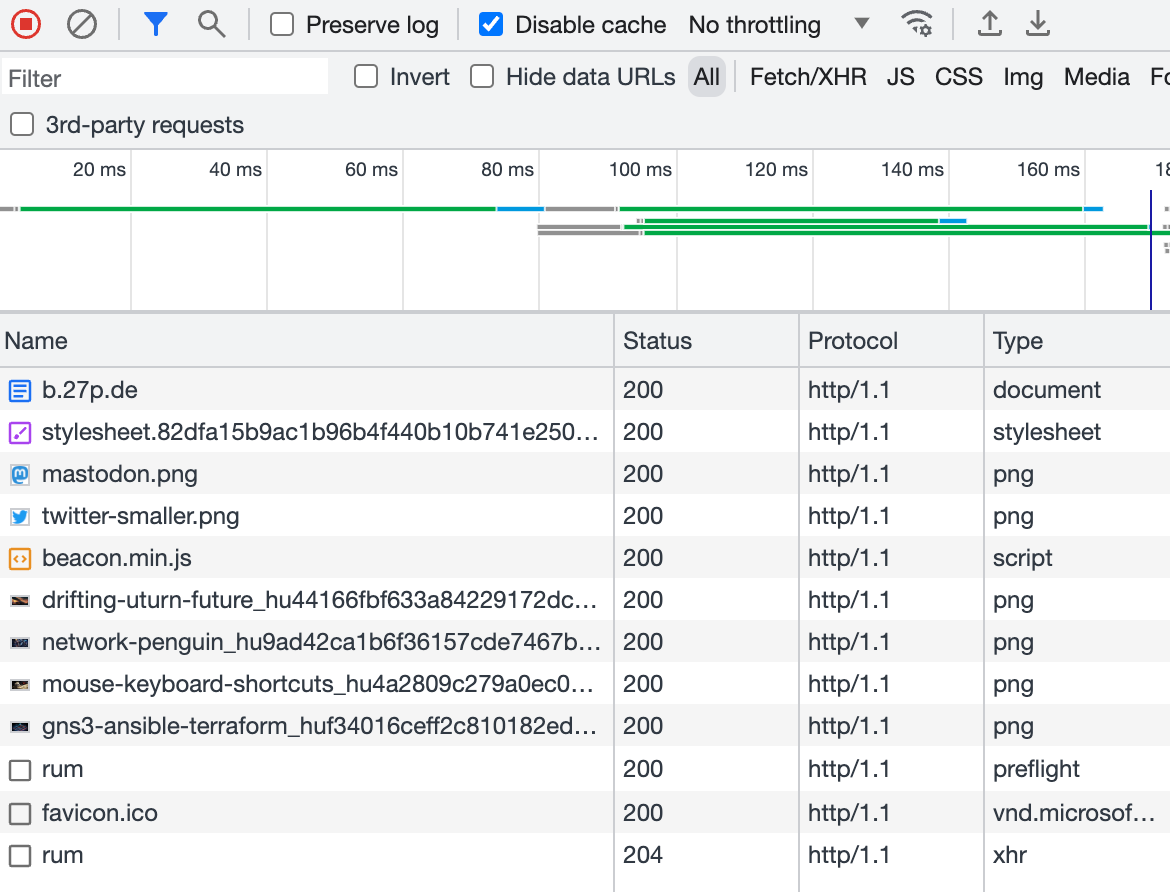The image size is (1170, 892).
Task: Select the CSS resource type filter
Action: coord(958,77)
